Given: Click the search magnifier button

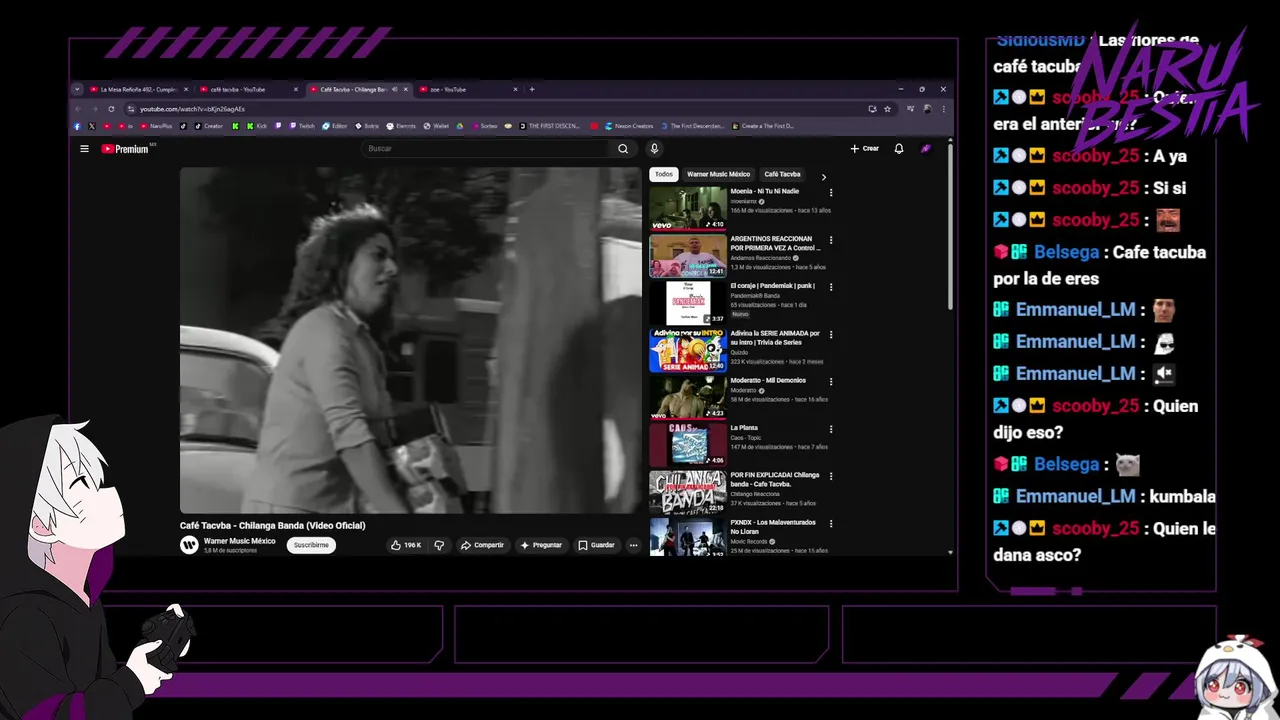Looking at the screenshot, I should tap(623, 149).
